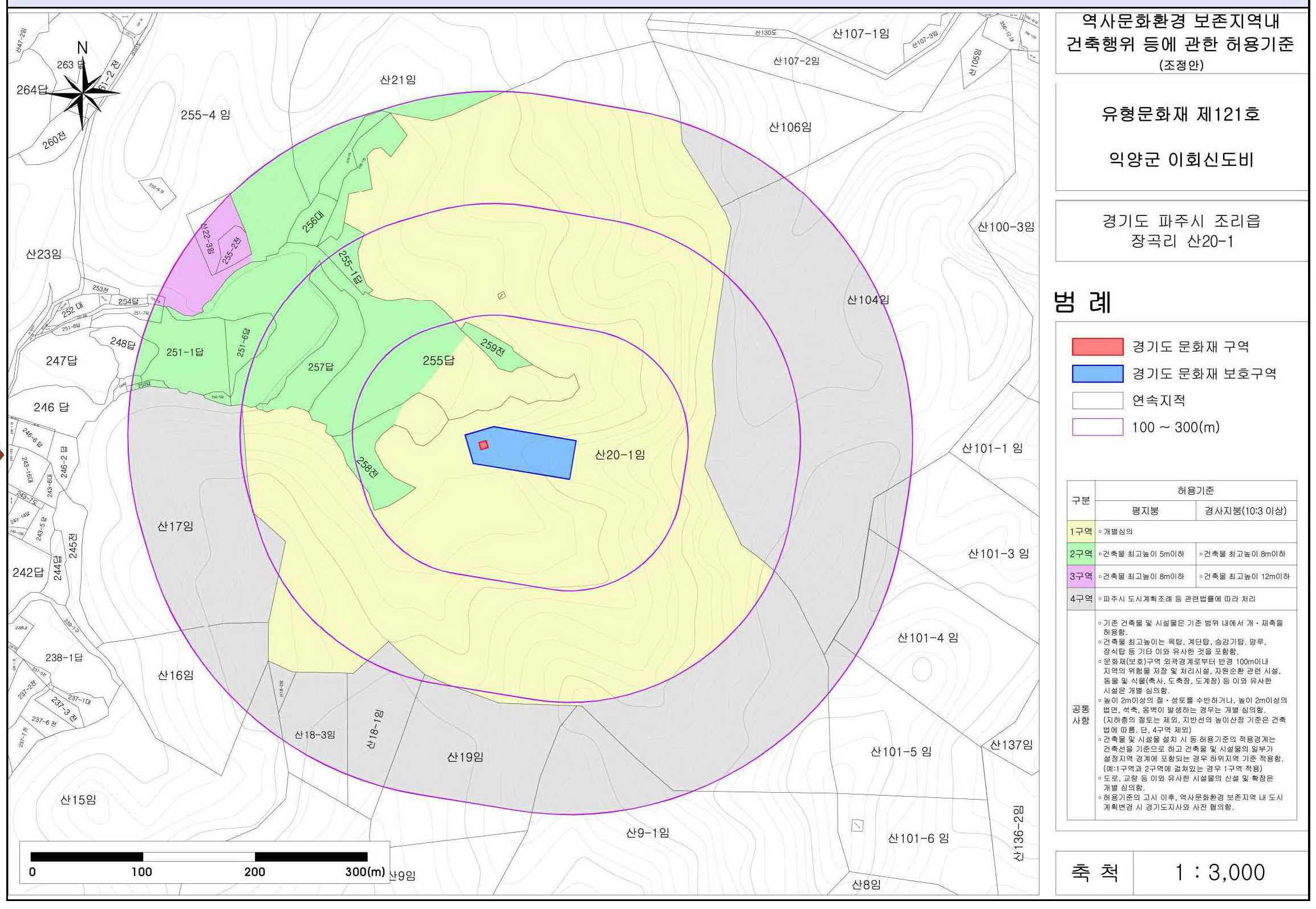Click the 200 mark on scale bar
Screen dimensions: 1316x909
pyautogui.click(x=254, y=871)
